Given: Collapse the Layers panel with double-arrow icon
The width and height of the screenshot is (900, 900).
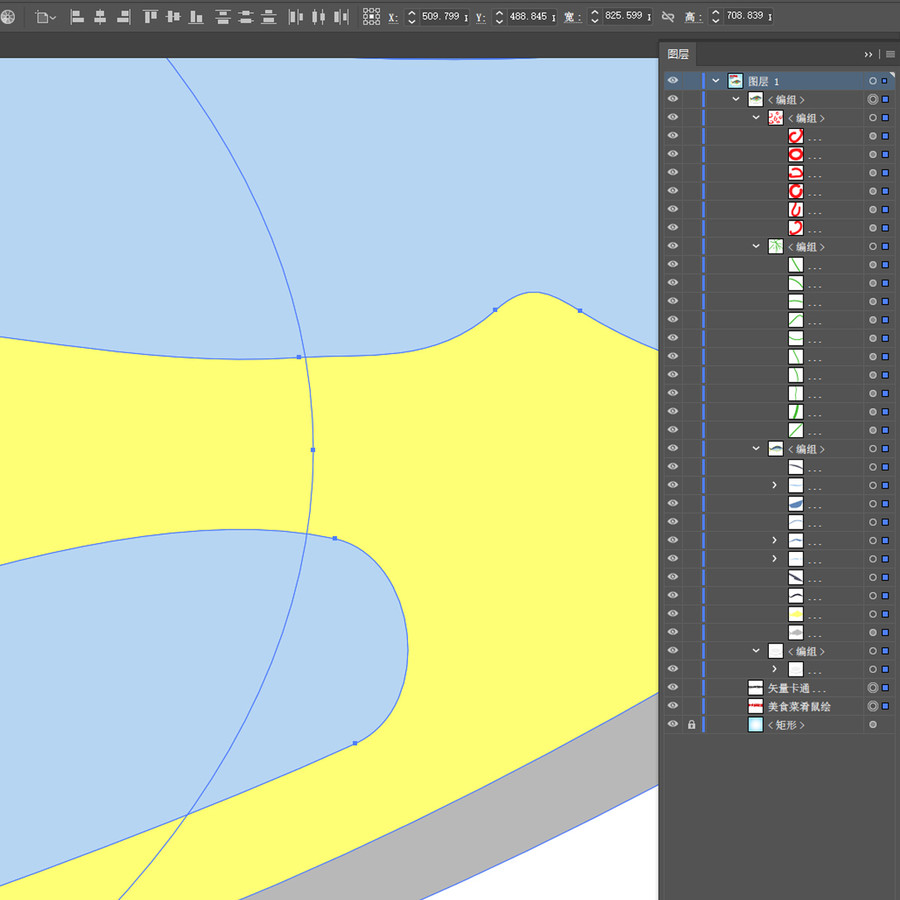Looking at the screenshot, I should 868,55.
